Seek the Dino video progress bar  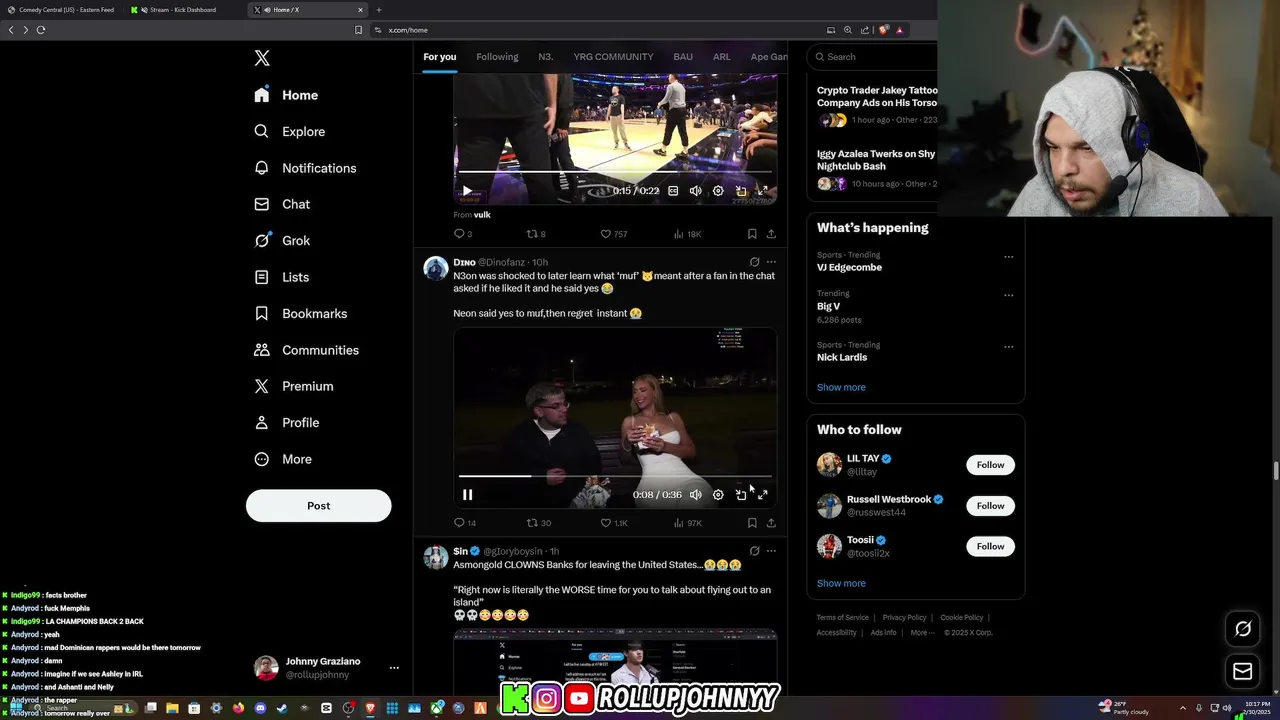[615, 476]
